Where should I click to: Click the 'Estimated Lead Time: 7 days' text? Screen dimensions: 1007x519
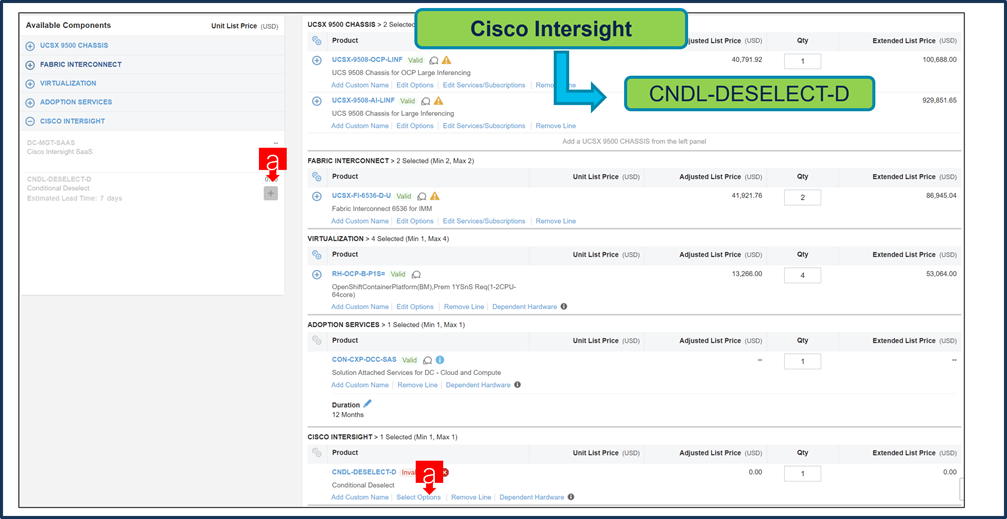[74, 198]
